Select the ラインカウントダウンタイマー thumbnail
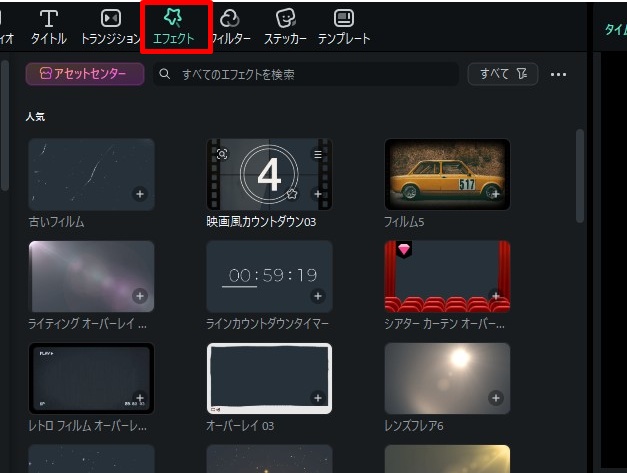627x473 pixels. [x=269, y=276]
